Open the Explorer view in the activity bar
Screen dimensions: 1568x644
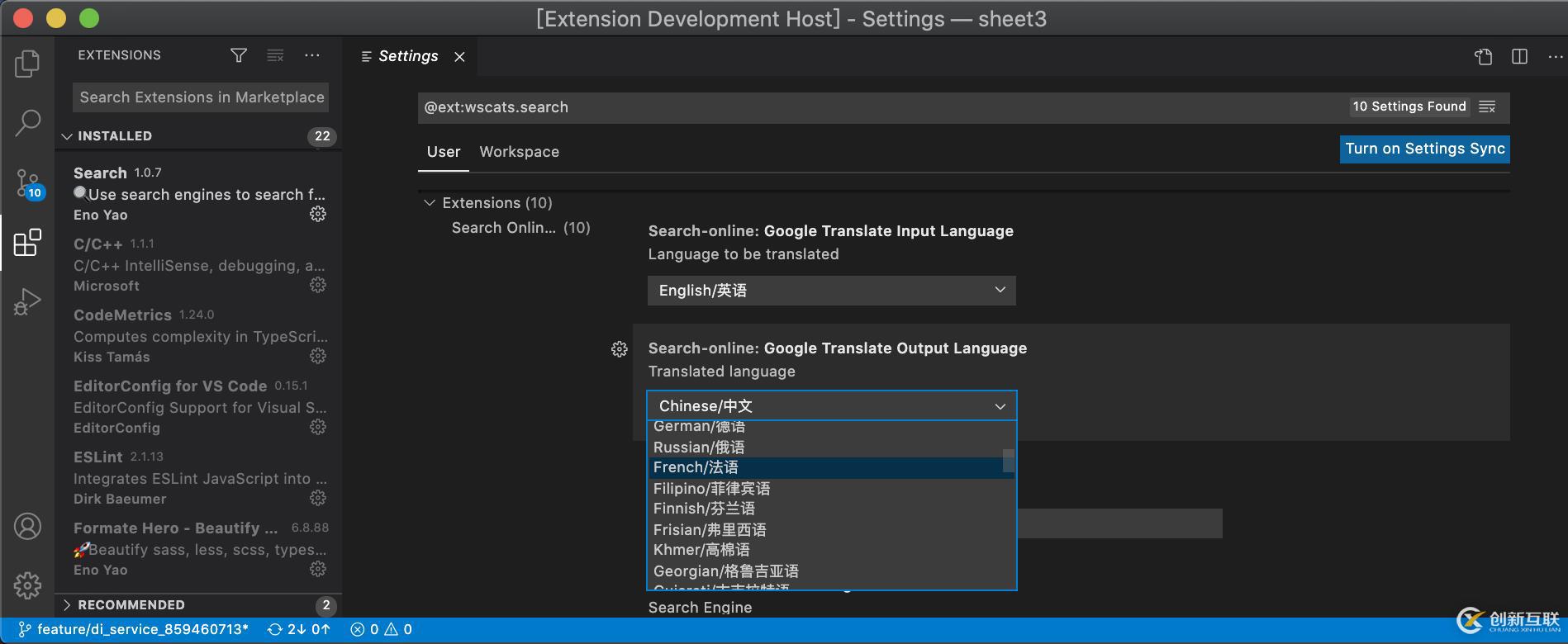pos(27,64)
